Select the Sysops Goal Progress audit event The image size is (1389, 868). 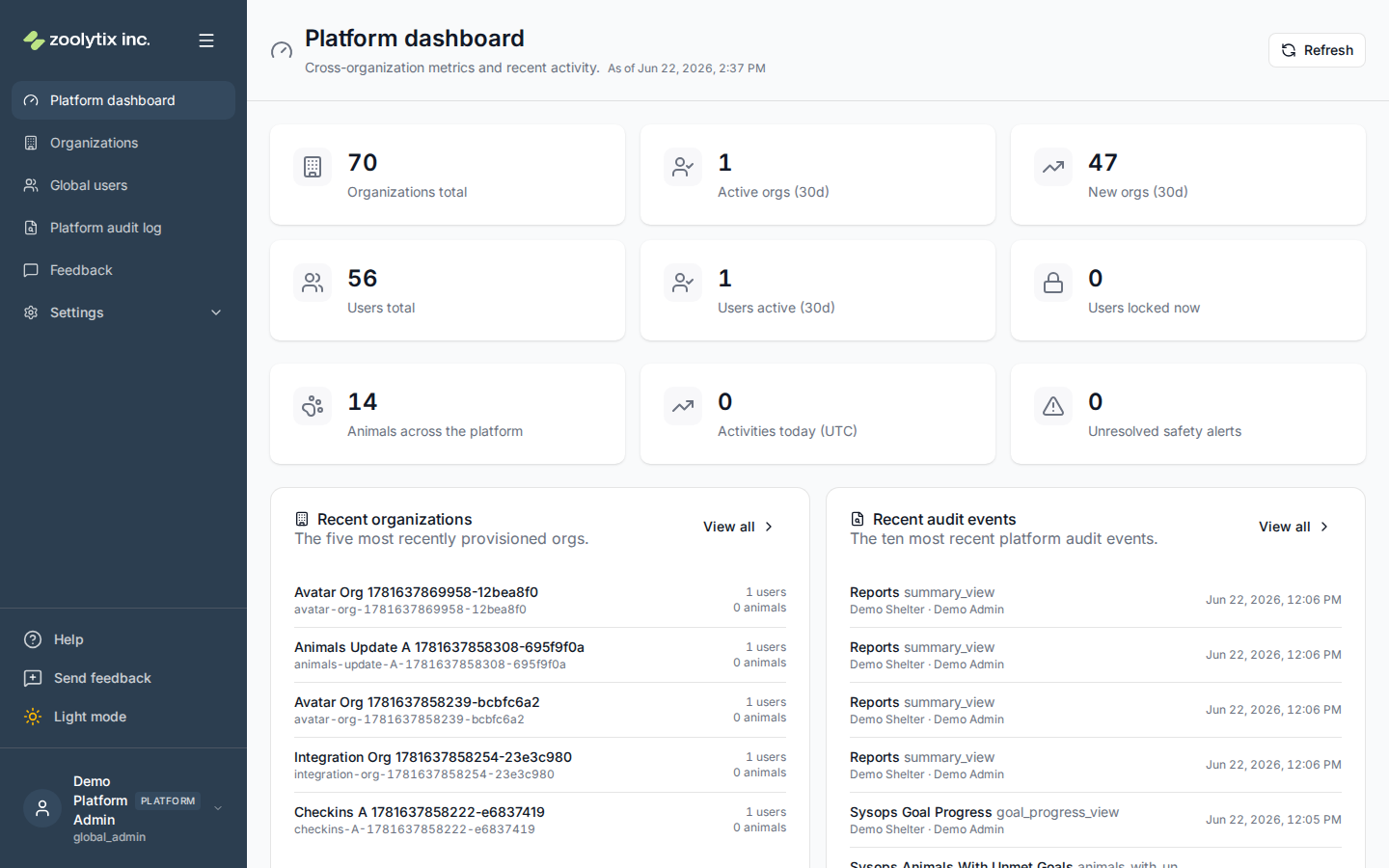point(1096,820)
